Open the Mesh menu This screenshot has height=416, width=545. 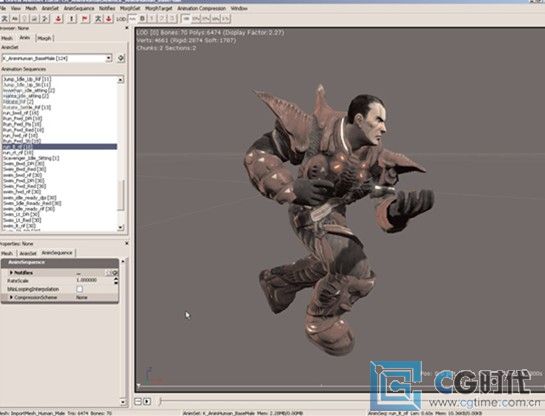pyautogui.click(x=31, y=8)
